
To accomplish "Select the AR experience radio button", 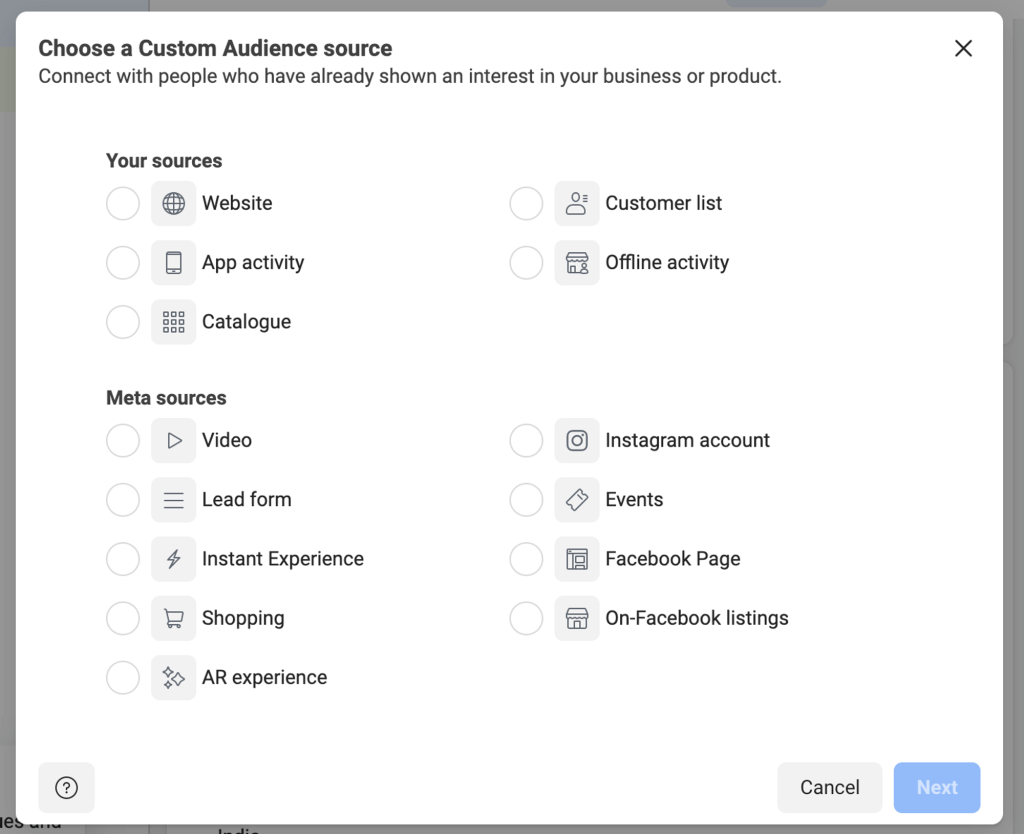I will pos(123,678).
